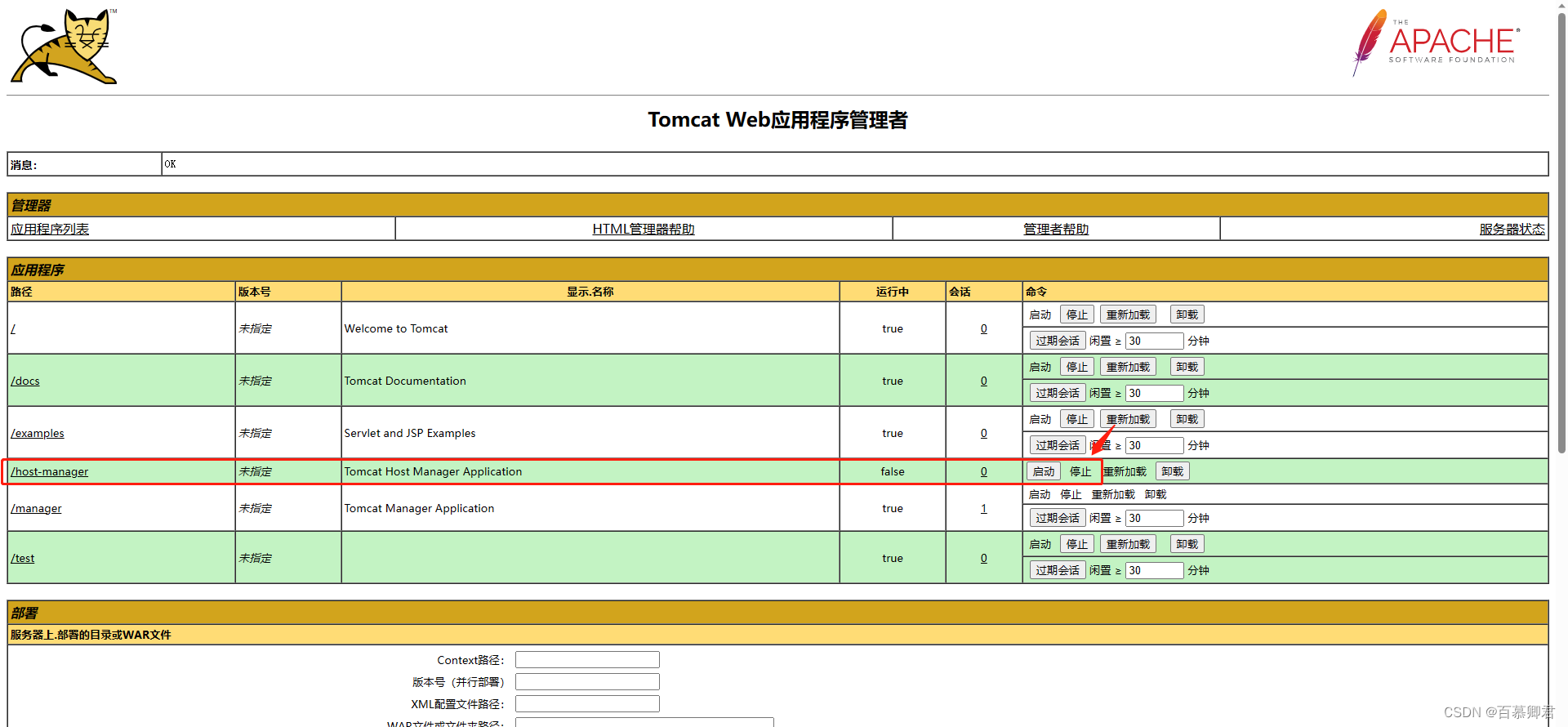Click idle minutes field for /examples
Screen dimensions: 1568x727
(x=1155, y=445)
